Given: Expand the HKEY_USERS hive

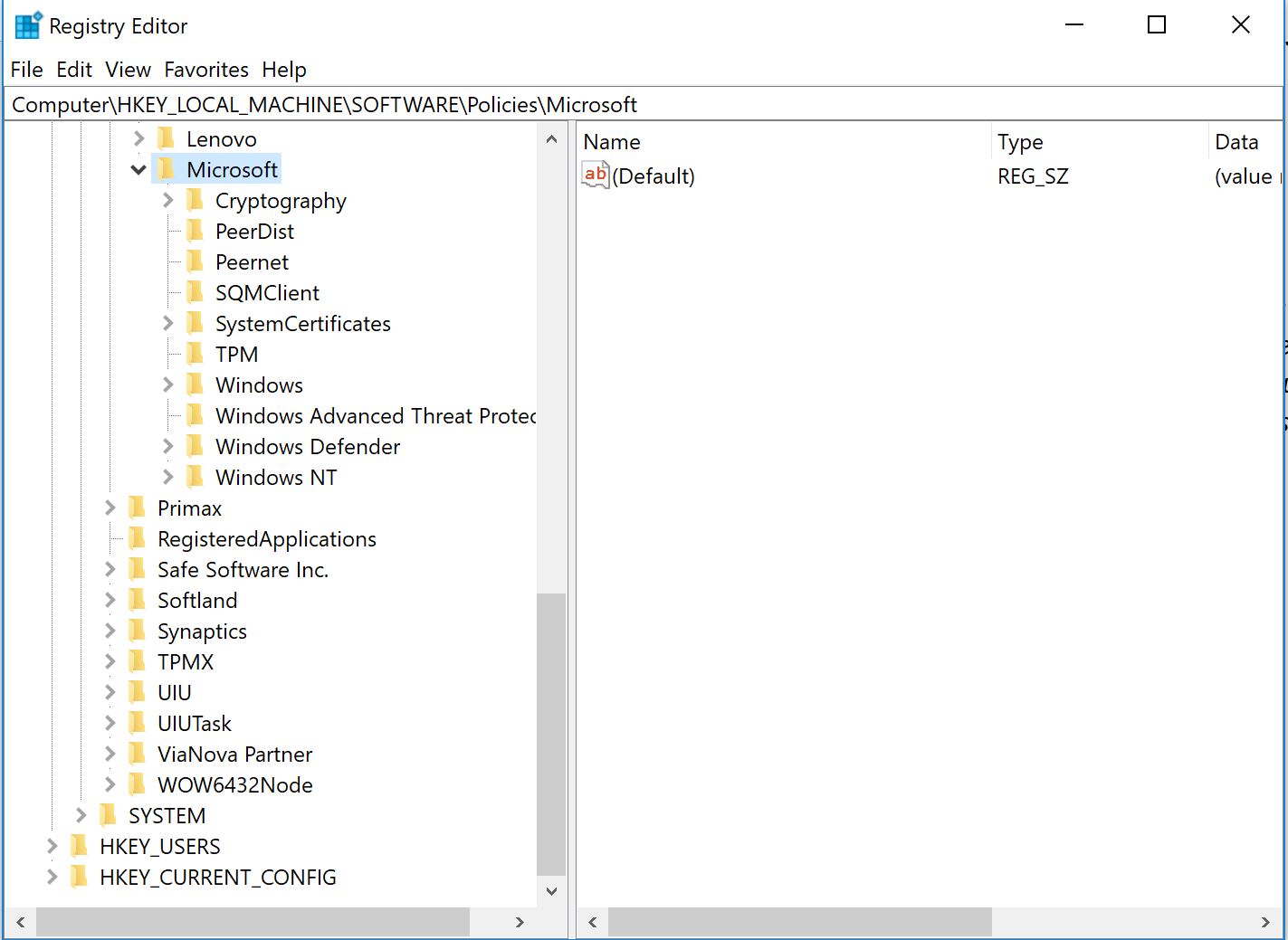Looking at the screenshot, I should click(52, 846).
